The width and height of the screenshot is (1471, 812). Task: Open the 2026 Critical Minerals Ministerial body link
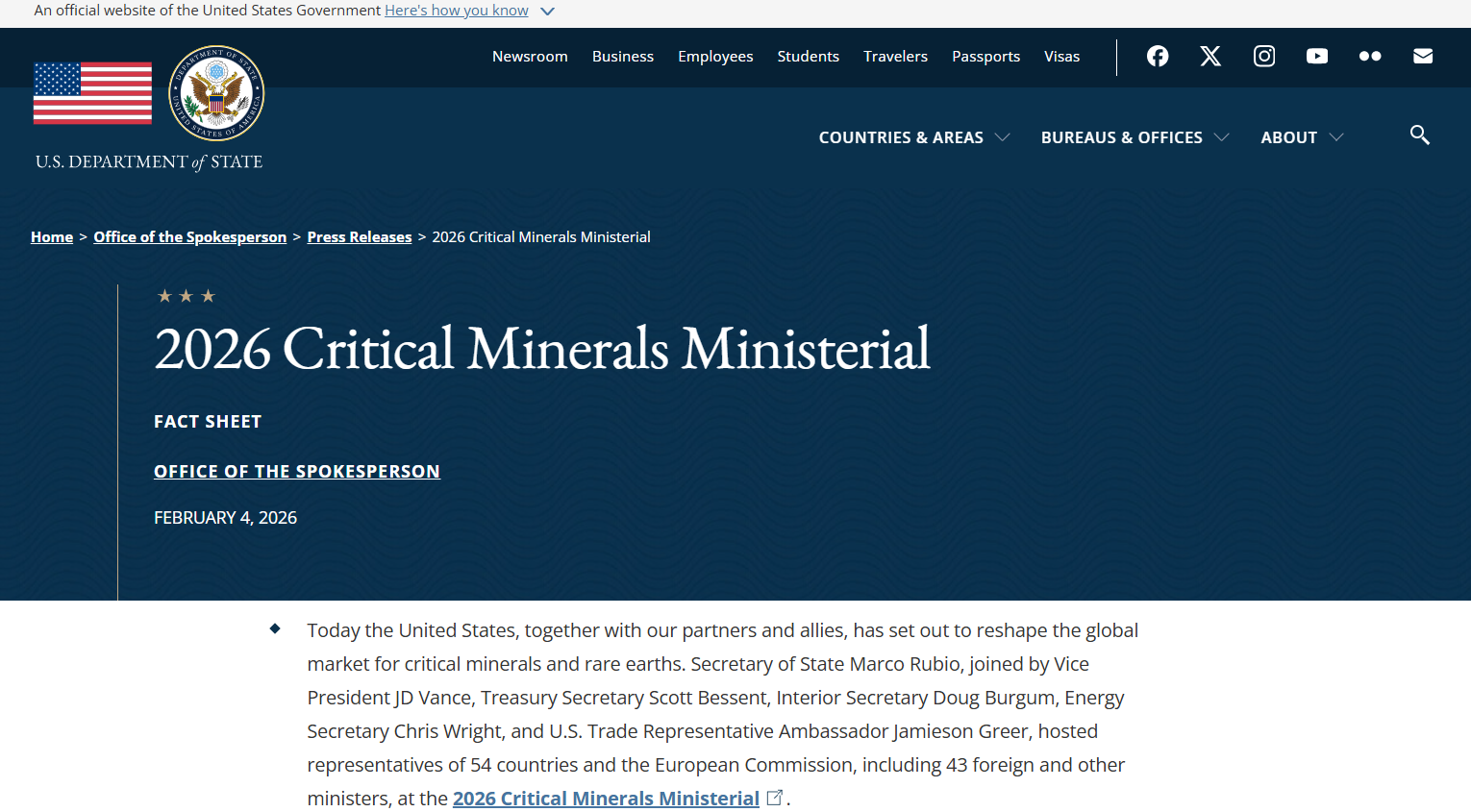click(606, 799)
